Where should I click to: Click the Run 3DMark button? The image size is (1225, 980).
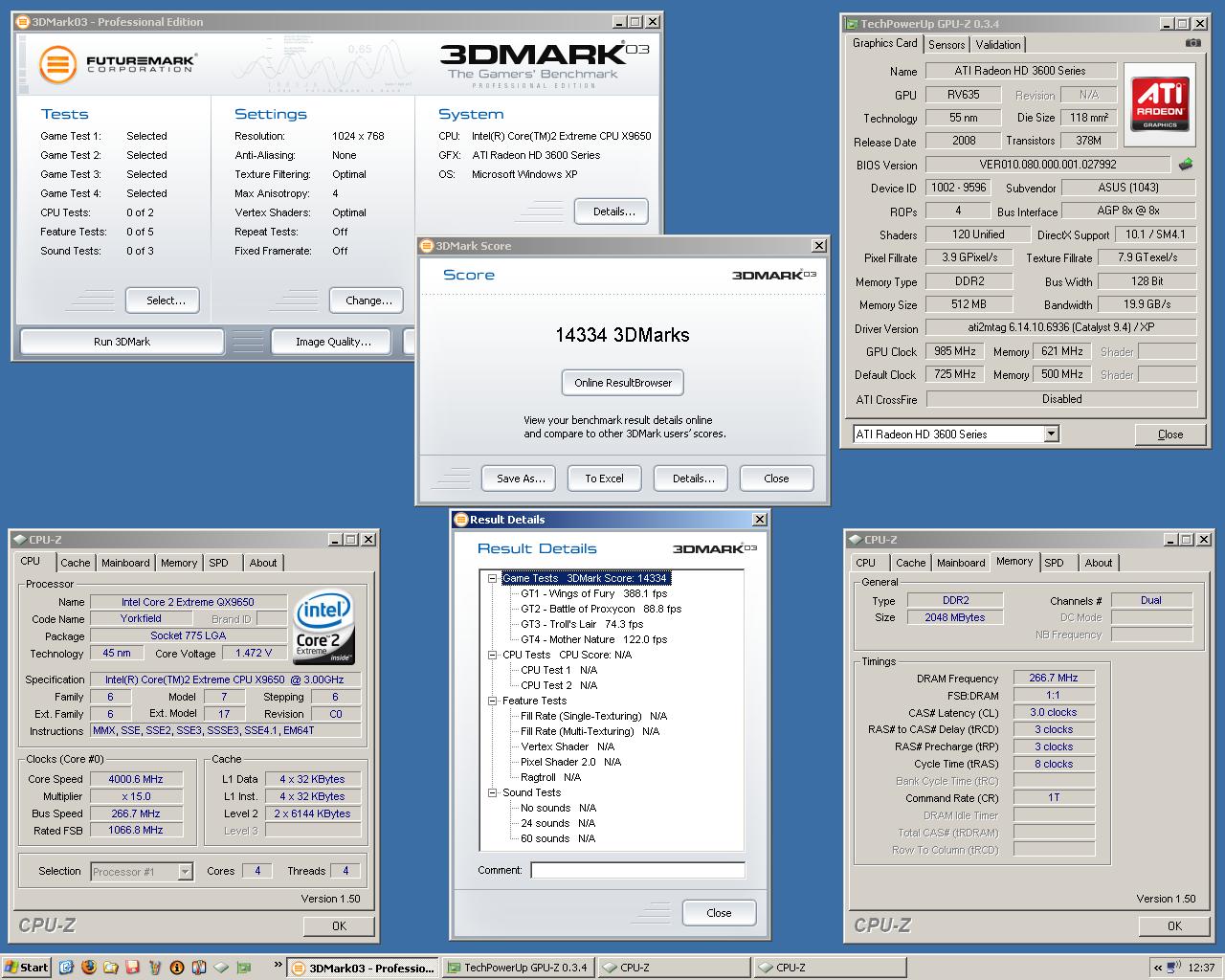122,342
